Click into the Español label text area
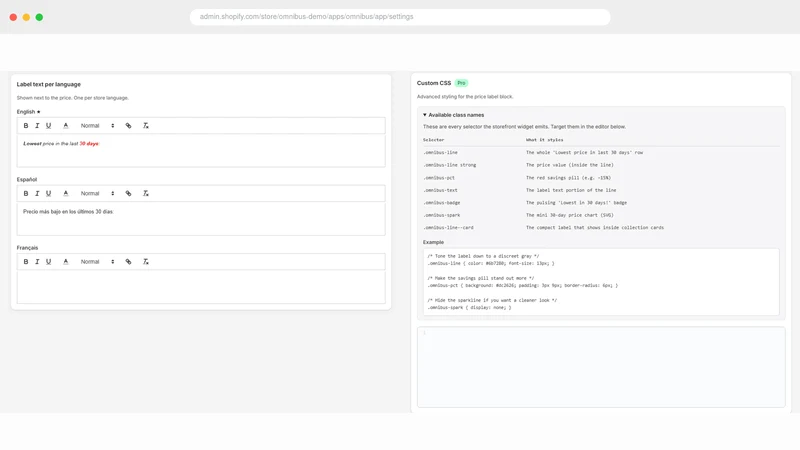This screenshot has height=450, width=800. point(201,219)
